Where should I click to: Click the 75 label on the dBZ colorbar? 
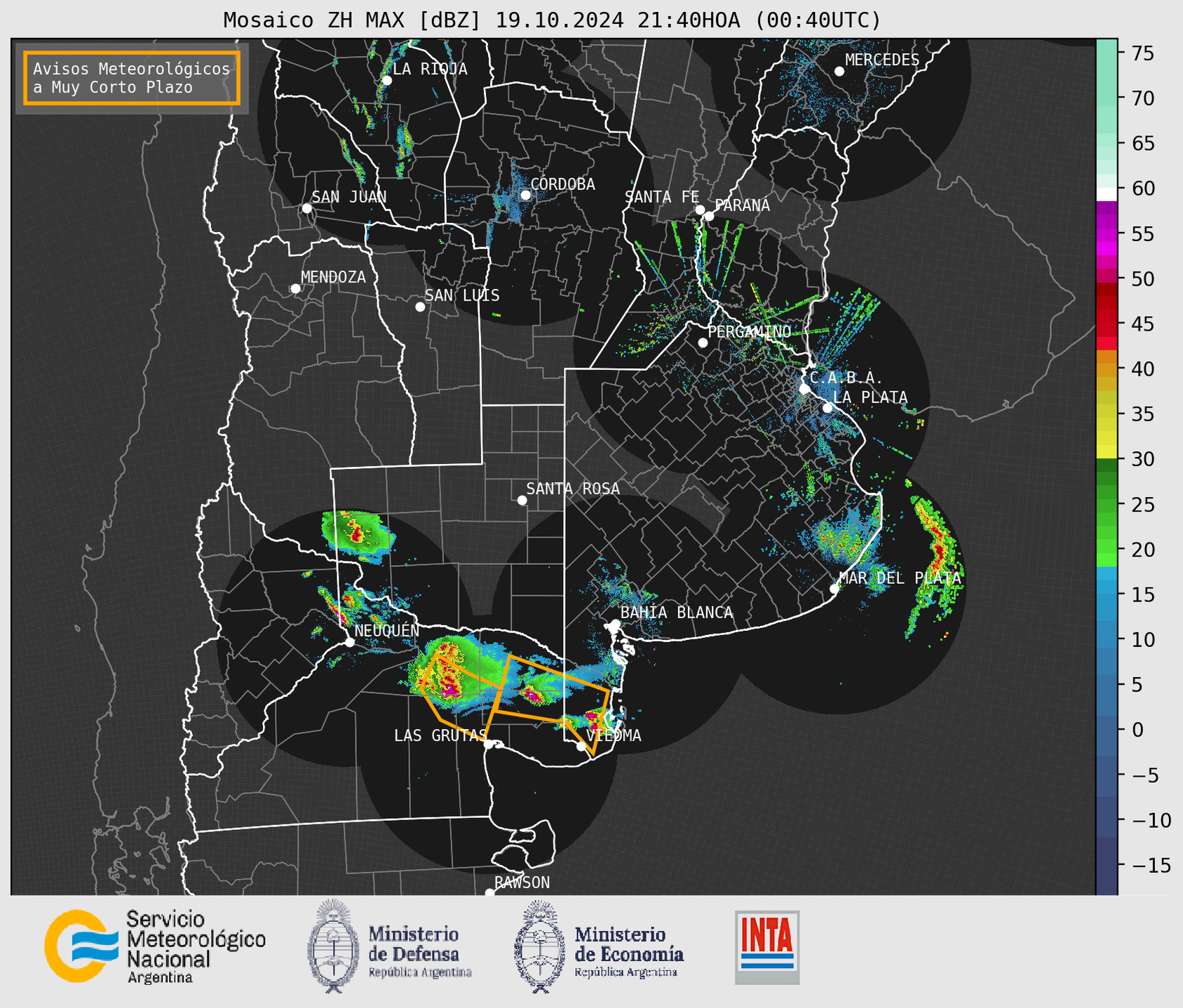point(1142,53)
